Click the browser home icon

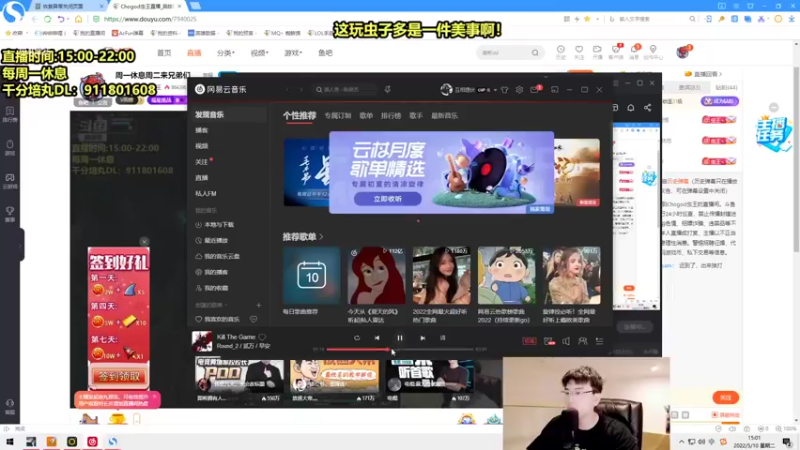click(x=79, y=19)
